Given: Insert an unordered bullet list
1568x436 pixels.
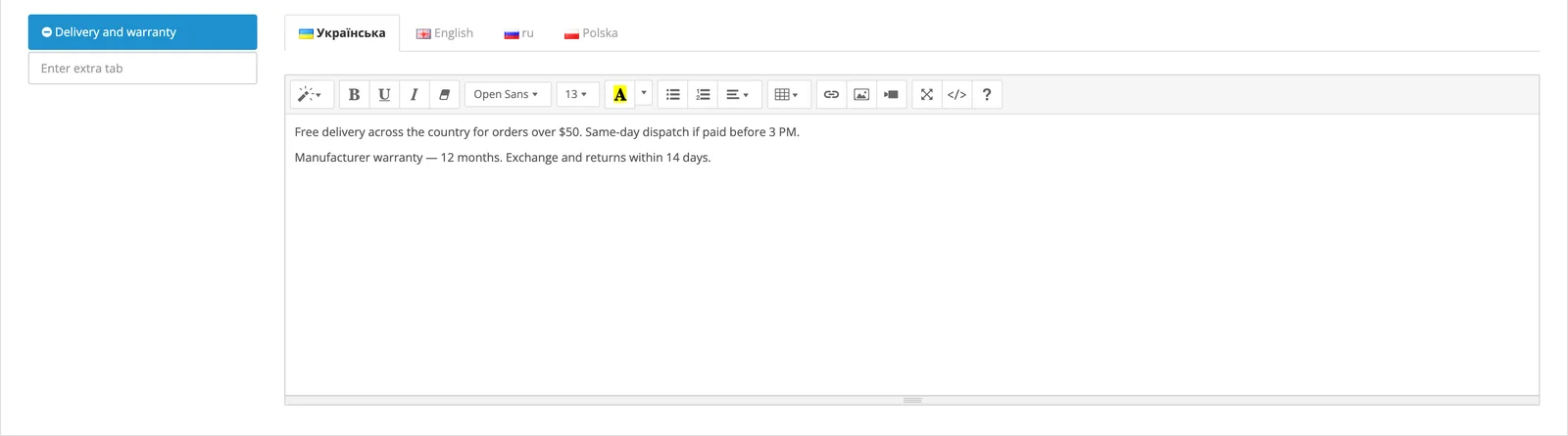Looking at the screenshot, I should [672, 94].
